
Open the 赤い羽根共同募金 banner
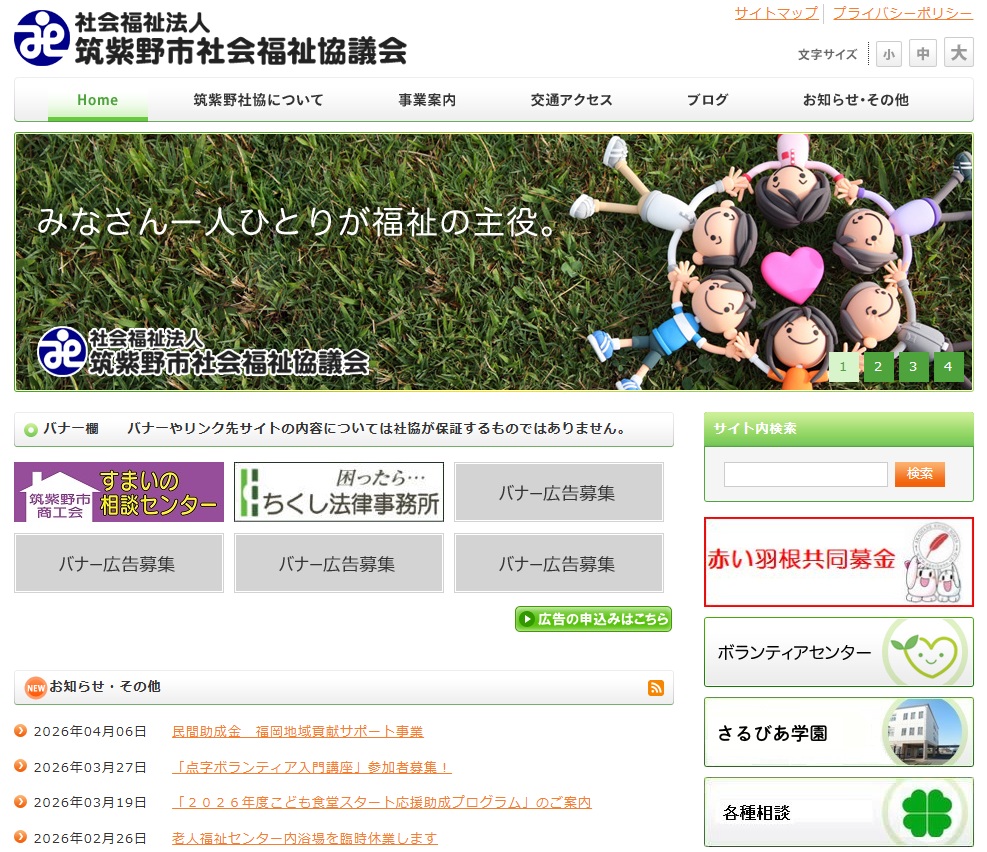pos(838,562)
